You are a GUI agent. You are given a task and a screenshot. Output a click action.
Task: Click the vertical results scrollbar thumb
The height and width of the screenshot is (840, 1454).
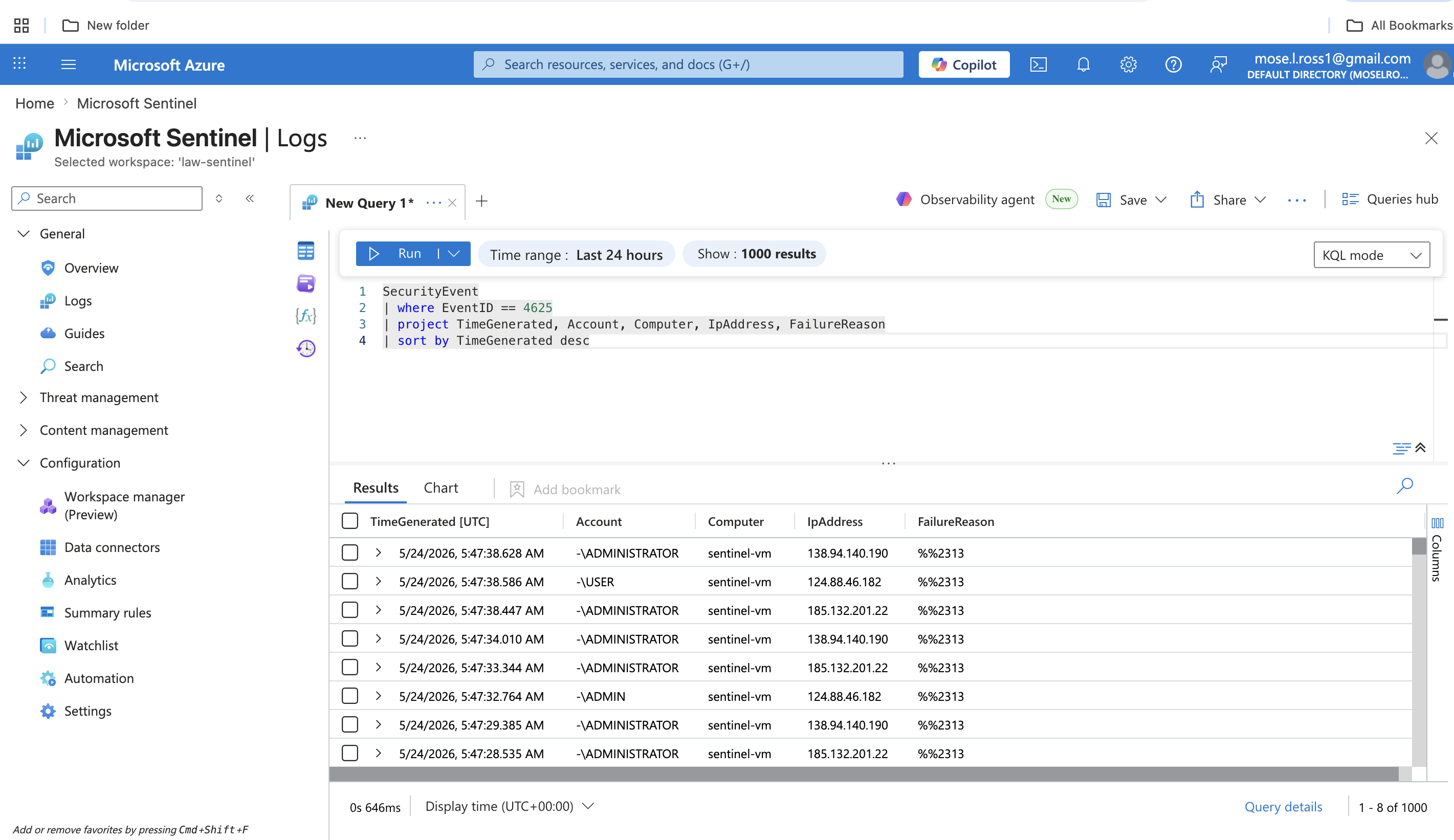[x=1419, y=546]
